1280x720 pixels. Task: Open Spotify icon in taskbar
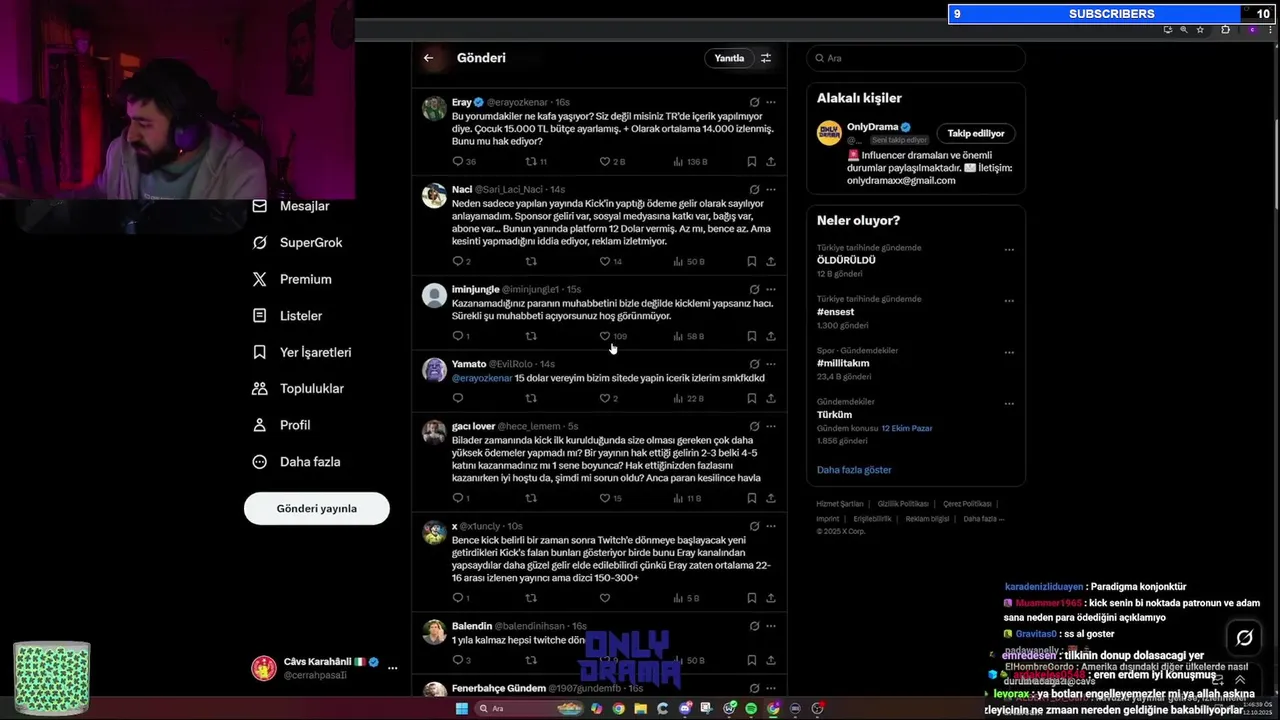pos(751,708)
